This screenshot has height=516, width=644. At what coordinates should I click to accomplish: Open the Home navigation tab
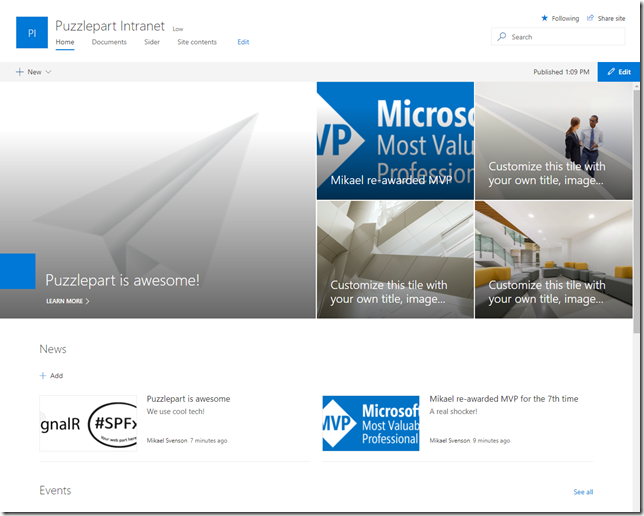point(65,42)
